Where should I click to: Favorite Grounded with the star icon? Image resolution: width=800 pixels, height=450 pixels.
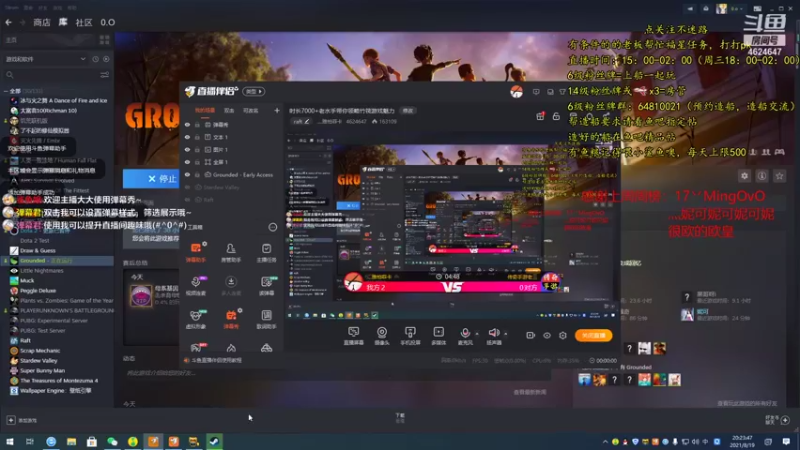coord(779,176)
